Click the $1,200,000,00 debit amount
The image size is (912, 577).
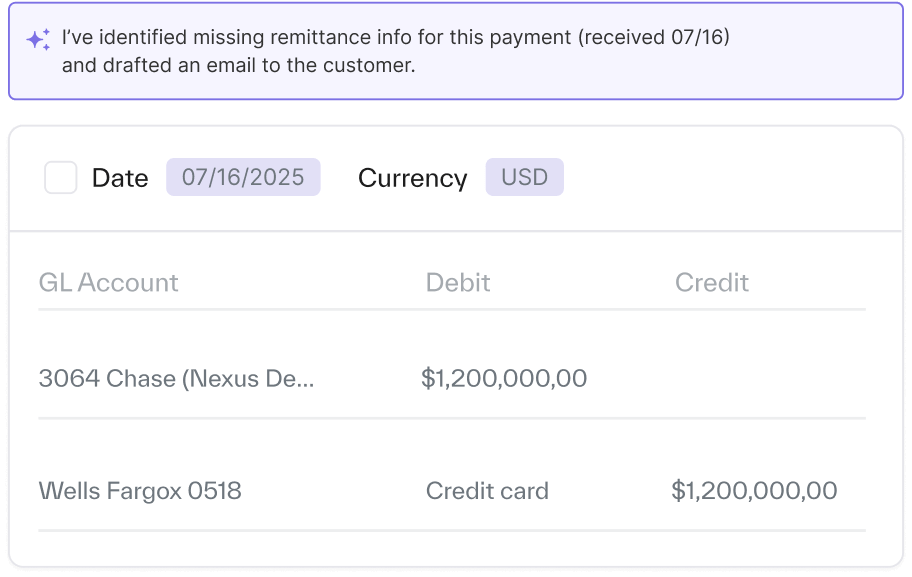click(504, 378)
